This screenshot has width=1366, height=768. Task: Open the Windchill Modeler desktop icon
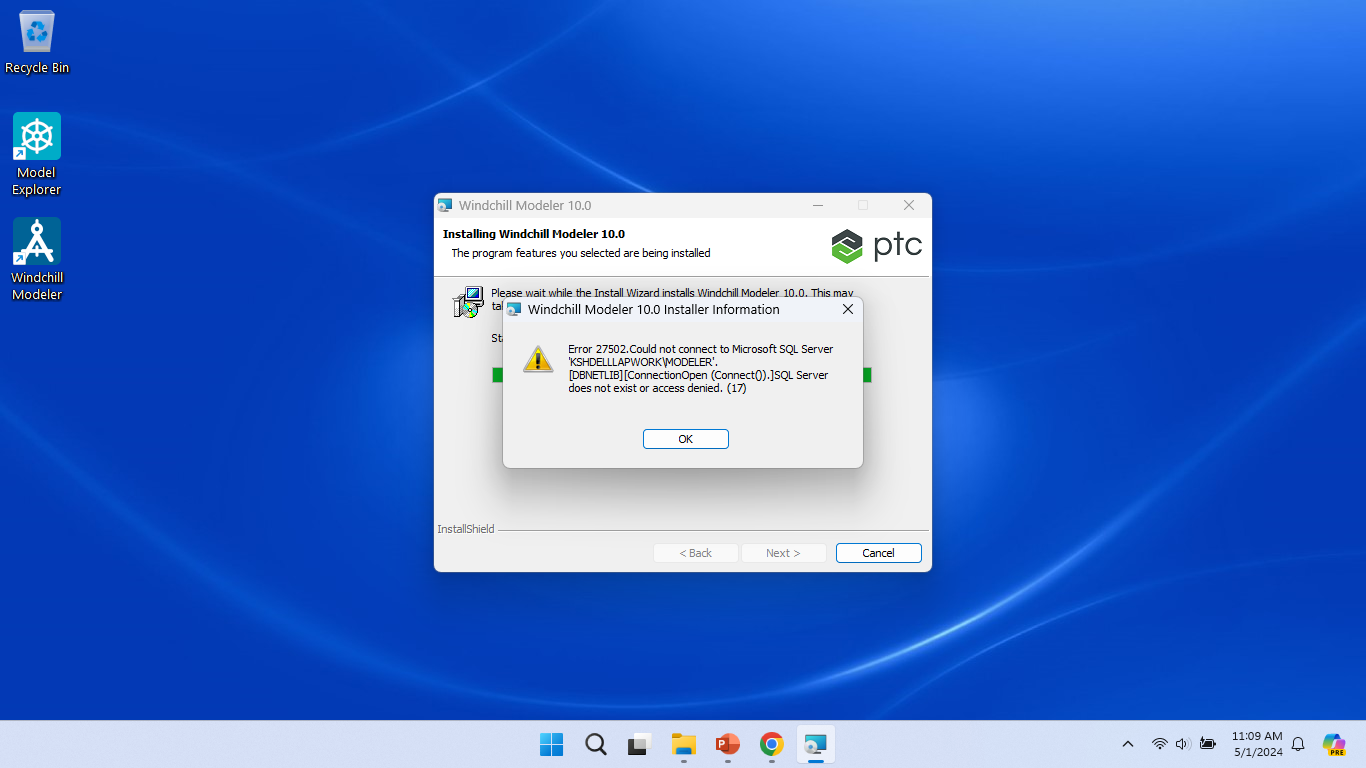pos(36,241)
